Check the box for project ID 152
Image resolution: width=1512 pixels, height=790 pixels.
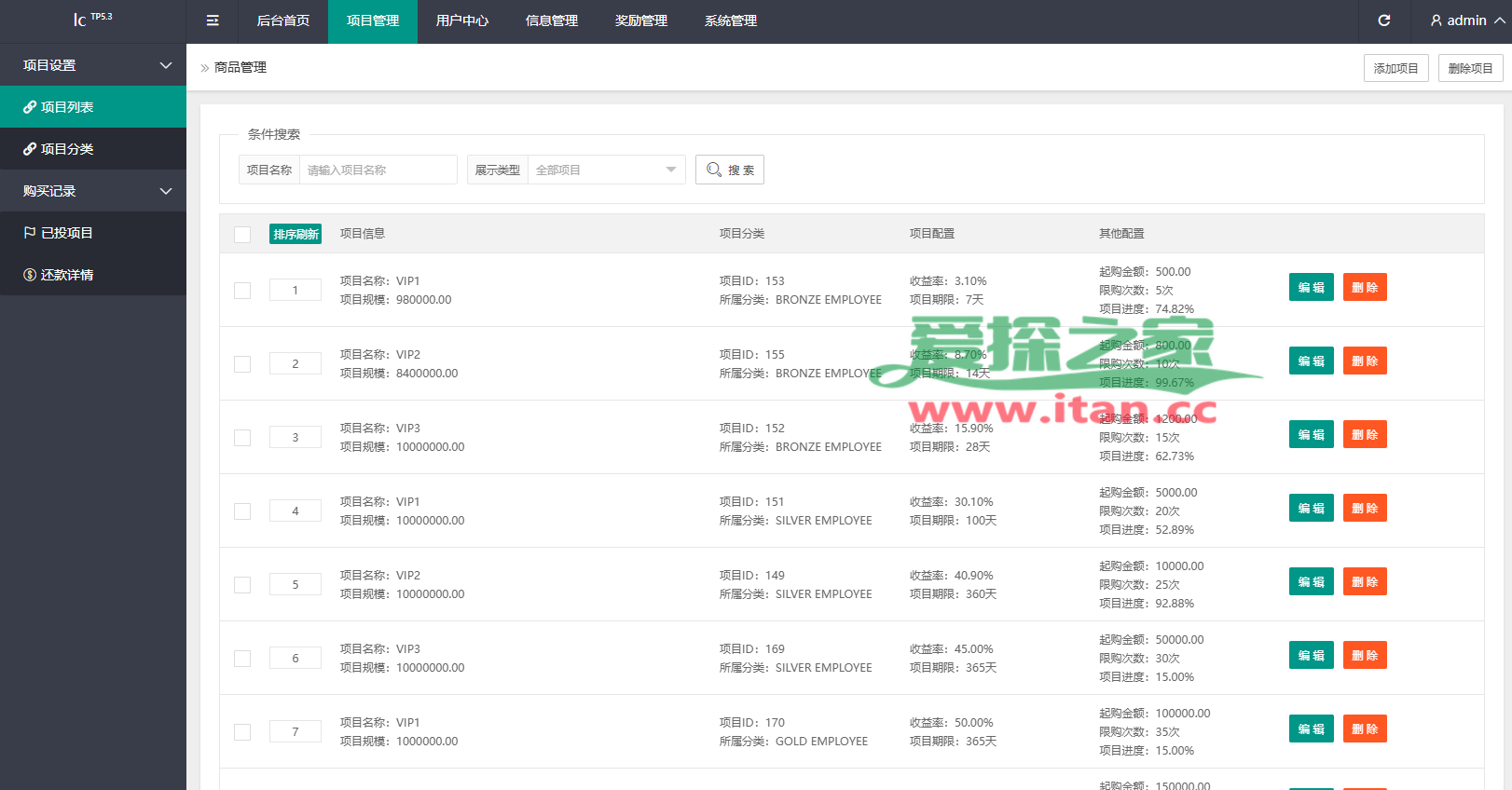coord(242,438)
